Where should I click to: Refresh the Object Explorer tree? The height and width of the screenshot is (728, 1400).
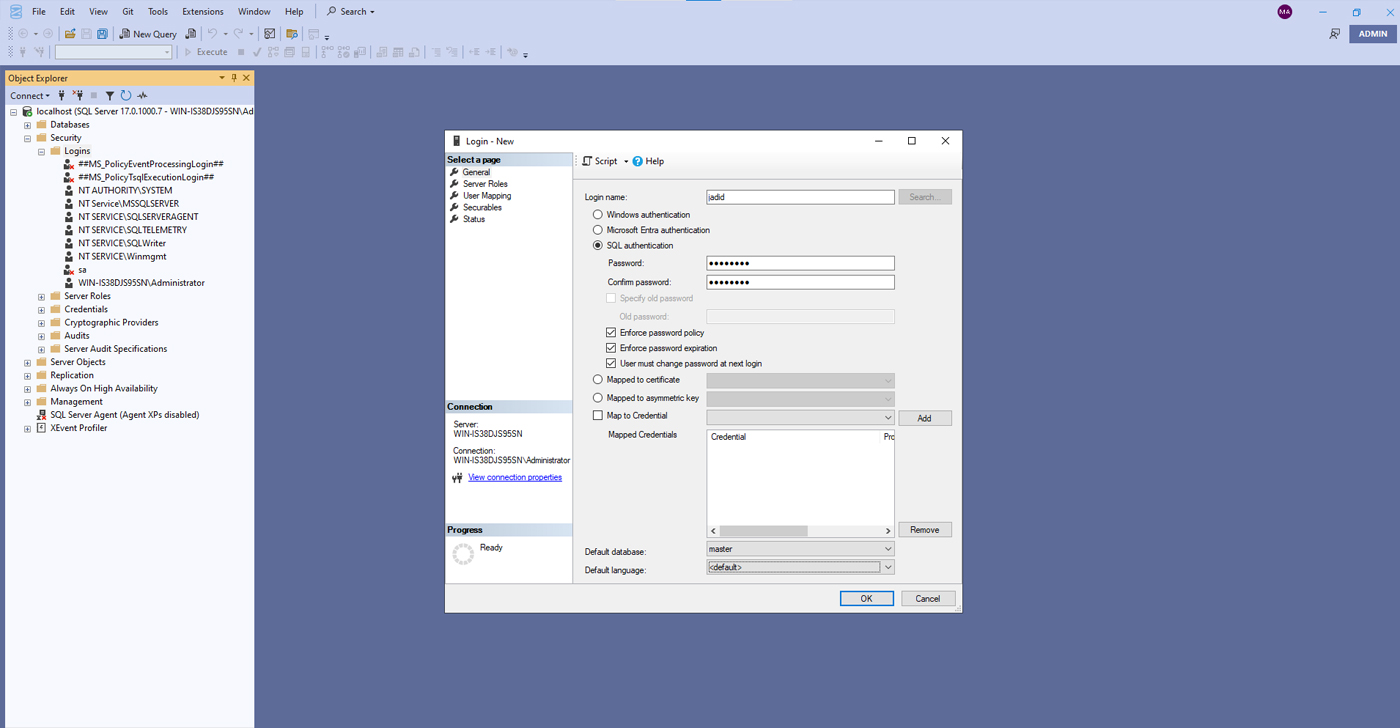(124, 95)
